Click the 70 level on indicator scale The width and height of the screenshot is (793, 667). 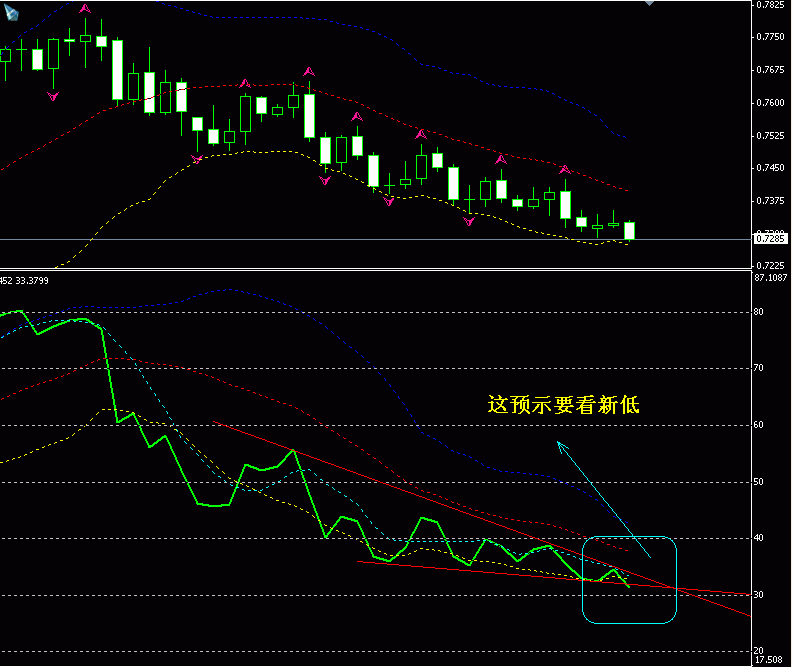759,368
